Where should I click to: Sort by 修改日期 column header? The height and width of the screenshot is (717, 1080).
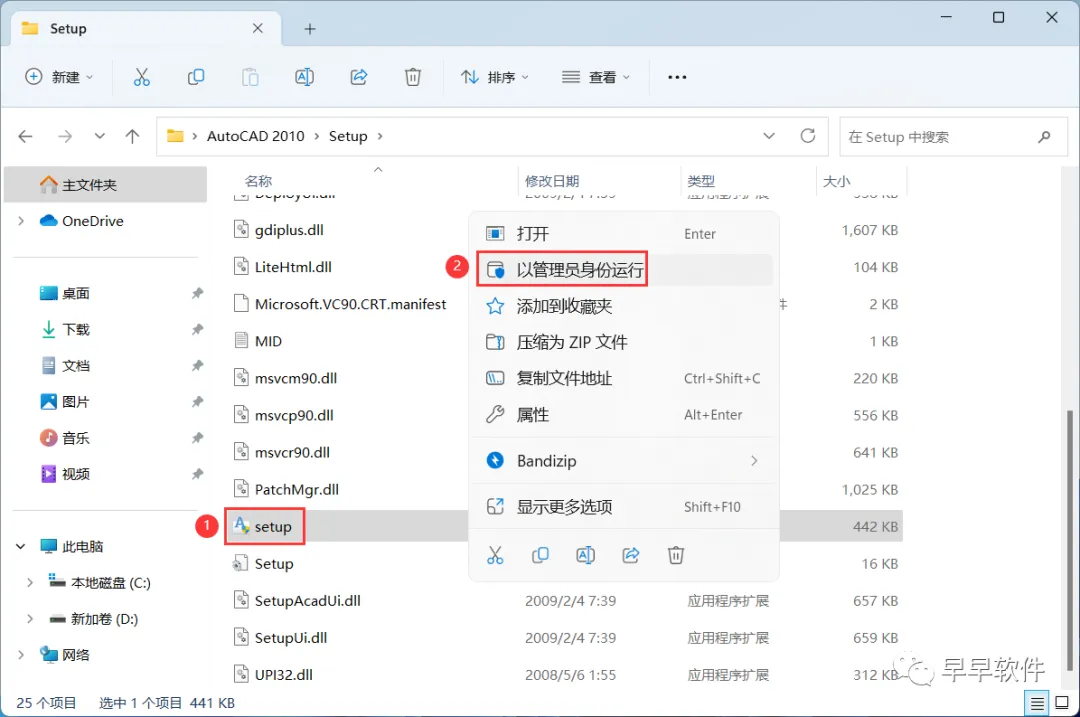(x=552, y=181)
